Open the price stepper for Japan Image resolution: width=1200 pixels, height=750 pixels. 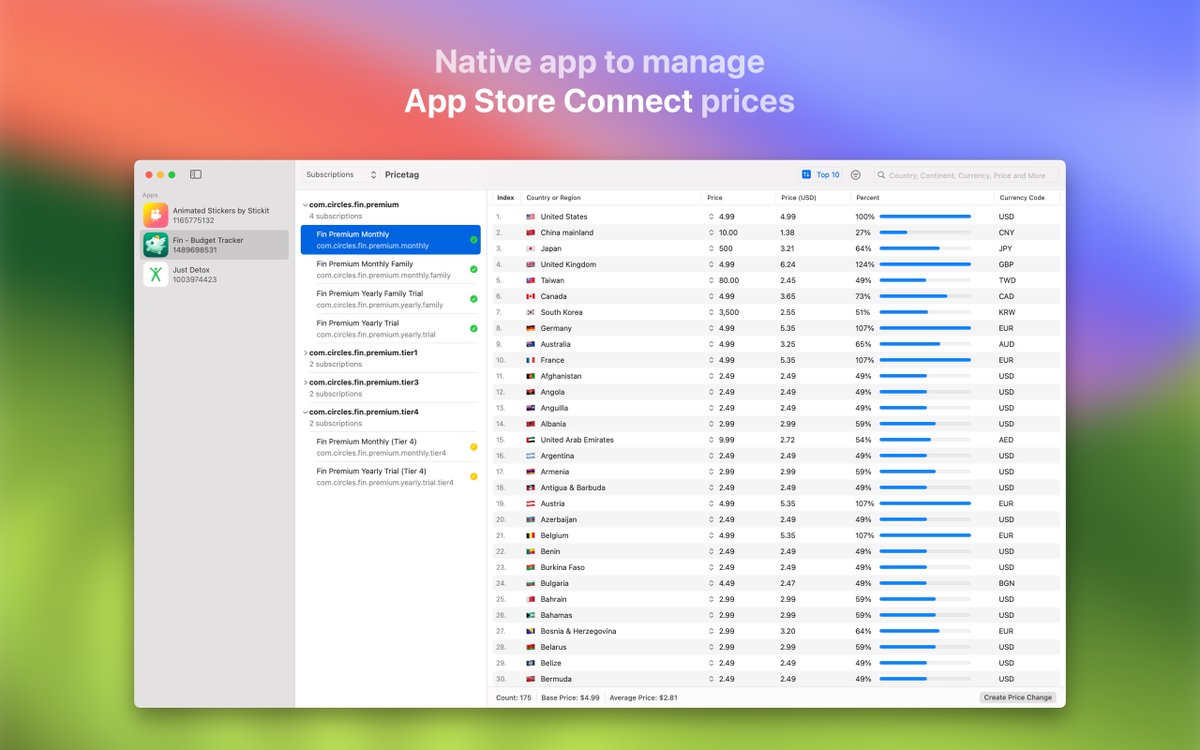712,249
